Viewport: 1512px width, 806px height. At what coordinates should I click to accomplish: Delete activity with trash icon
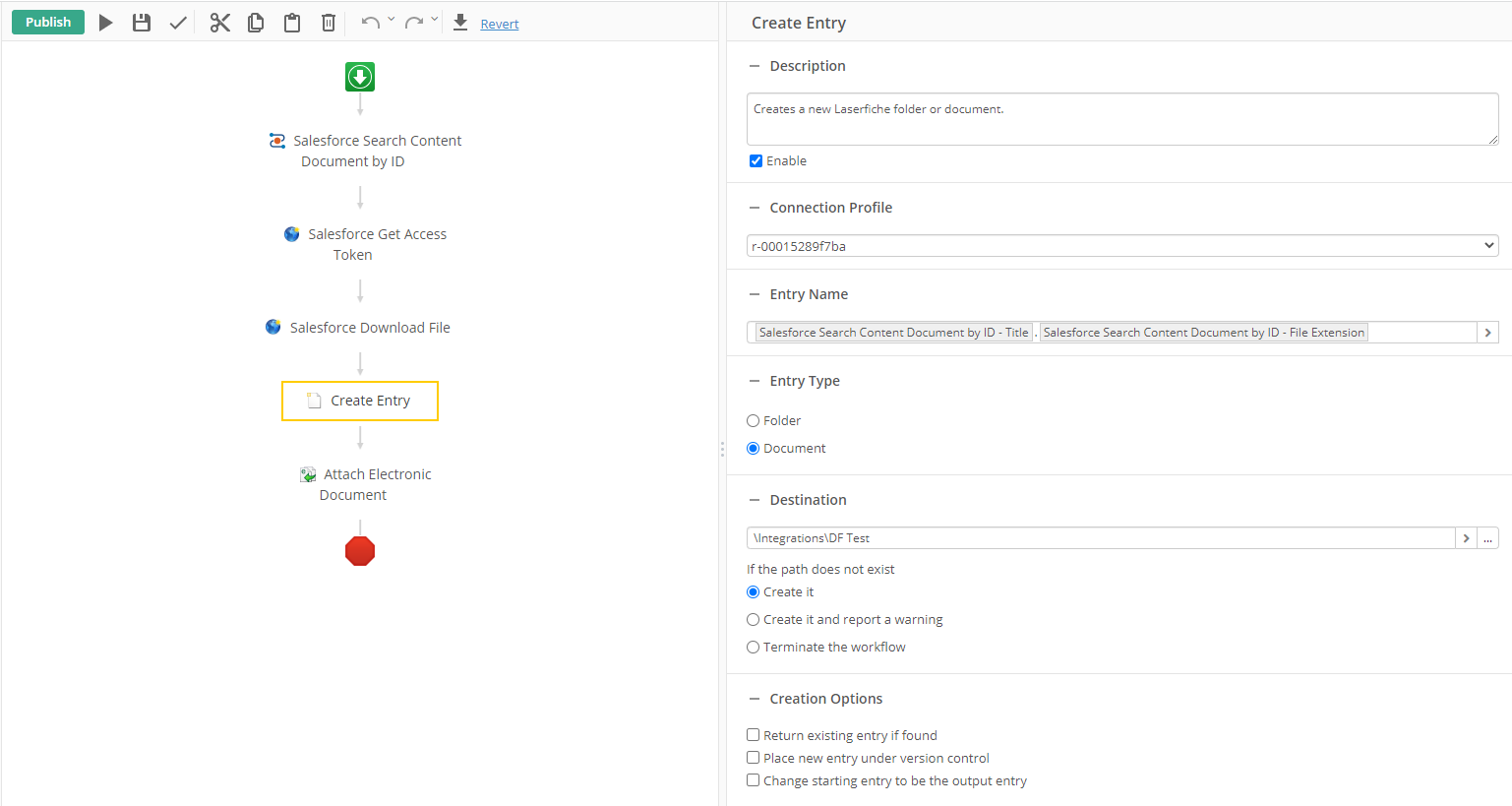tap(329, 23)
